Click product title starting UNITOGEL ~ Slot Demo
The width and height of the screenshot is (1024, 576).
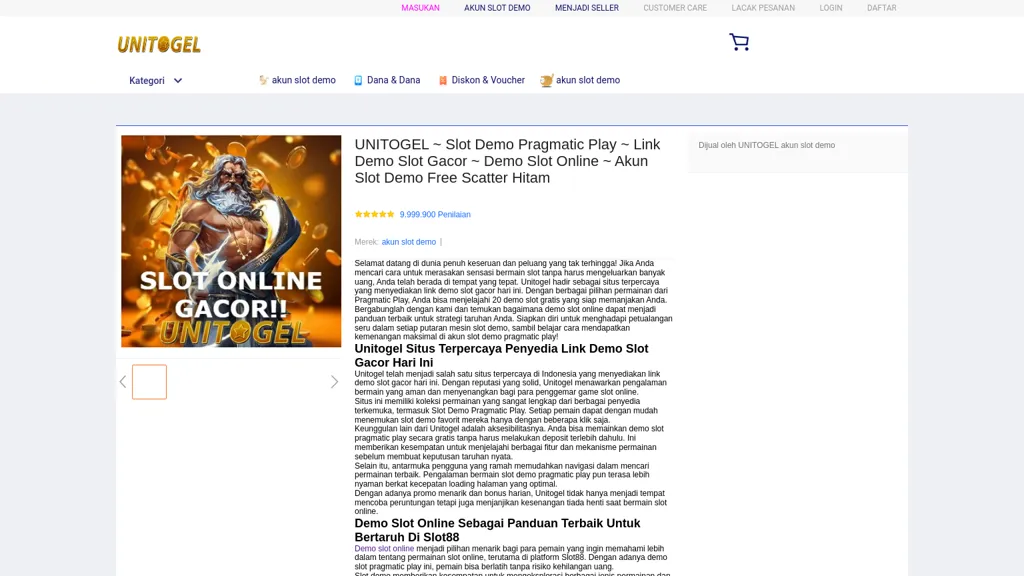coord(507,161)
